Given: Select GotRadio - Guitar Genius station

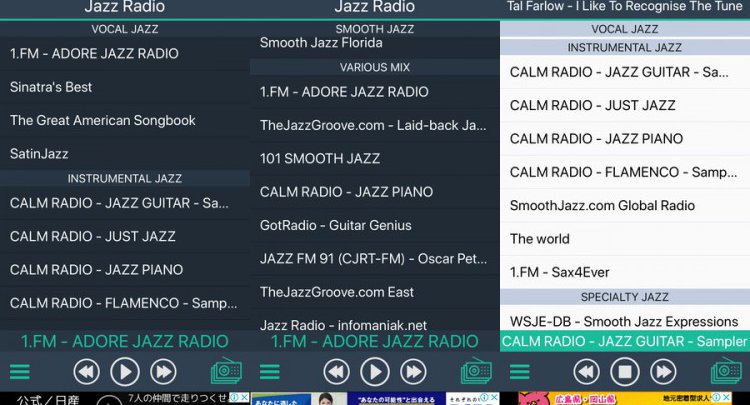Looking at the screenshot, I should pos(375,226).
